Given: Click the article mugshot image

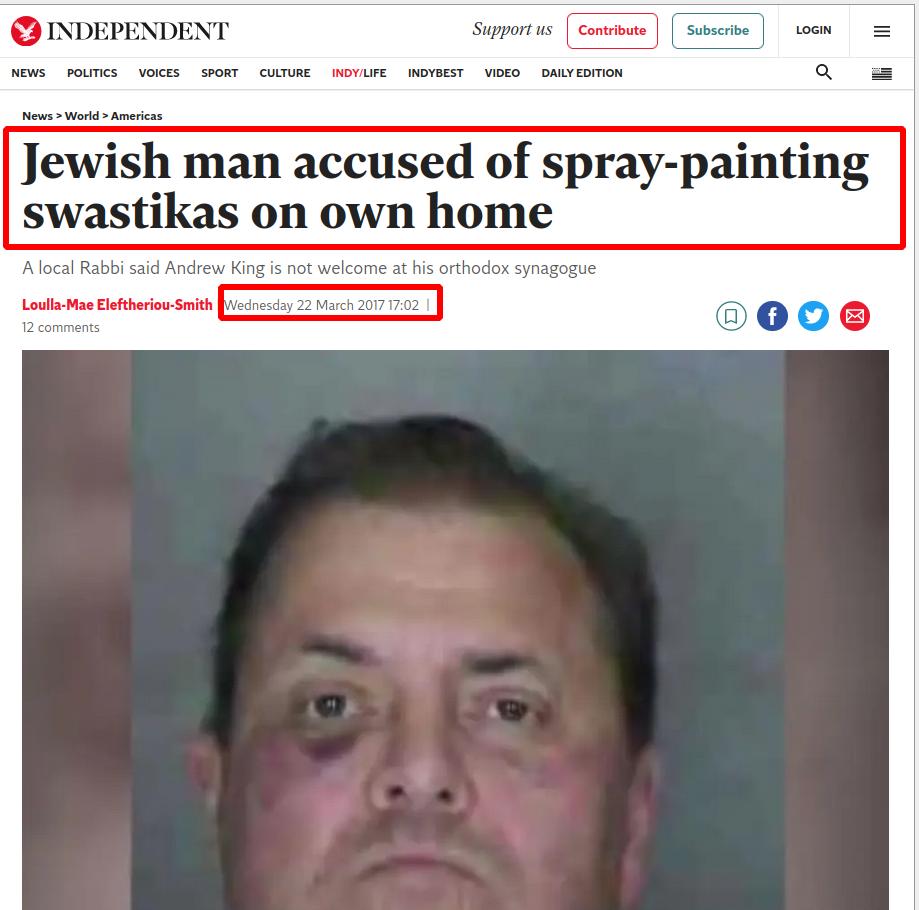Looking at the screenshot, I should coord(455,630).
